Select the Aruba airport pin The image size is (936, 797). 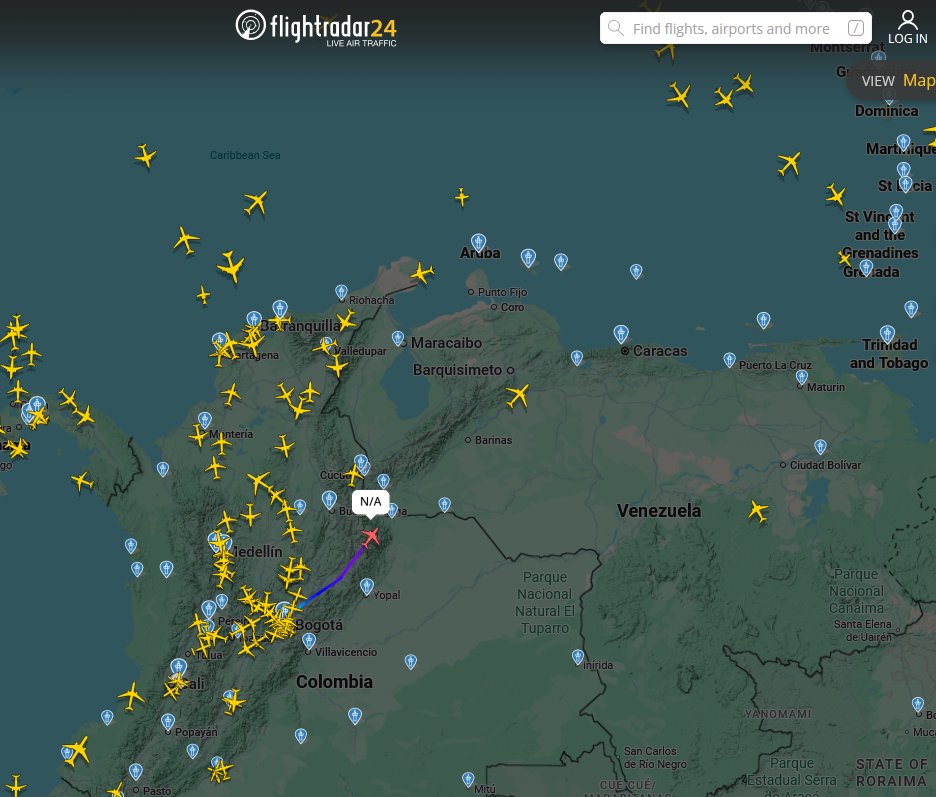(478, 241)
